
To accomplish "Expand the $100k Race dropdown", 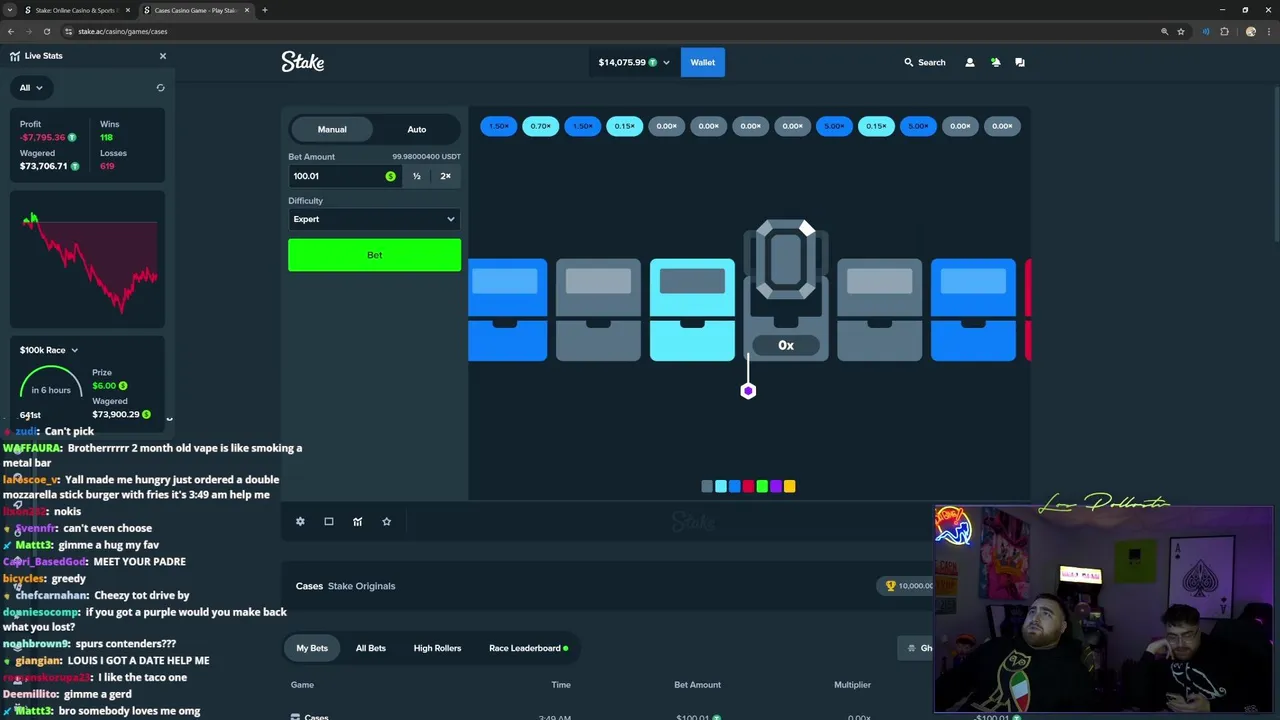I will coord(49,350).
